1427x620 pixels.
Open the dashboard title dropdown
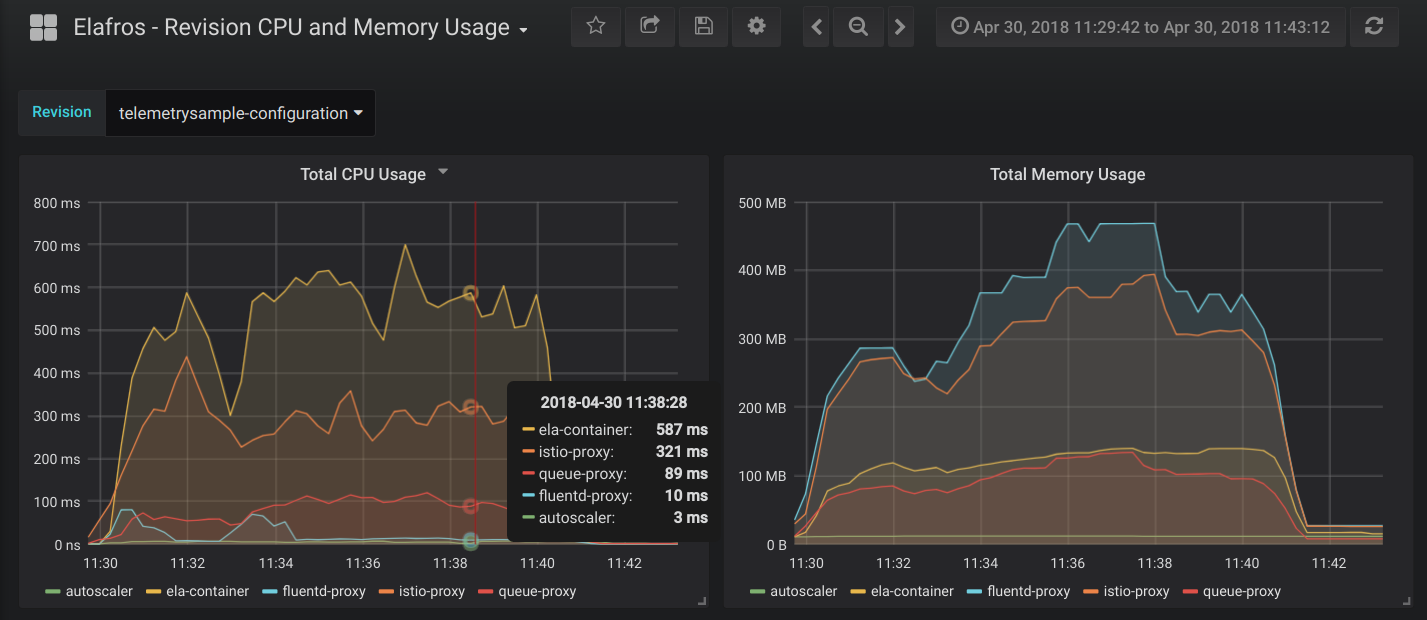tap(301, 28)
